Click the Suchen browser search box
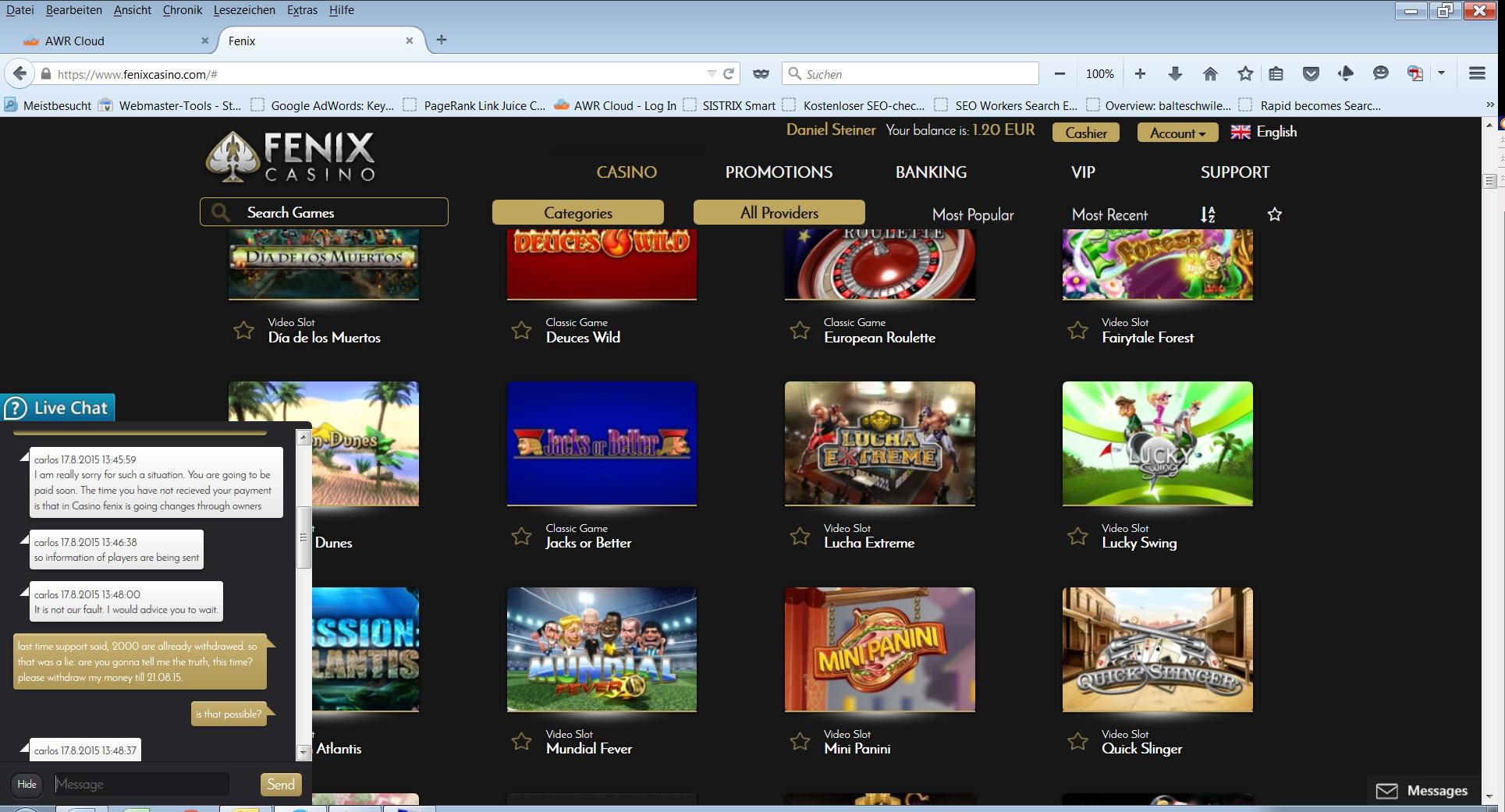Screen dimensions: 1505x812 click(910, 74)
